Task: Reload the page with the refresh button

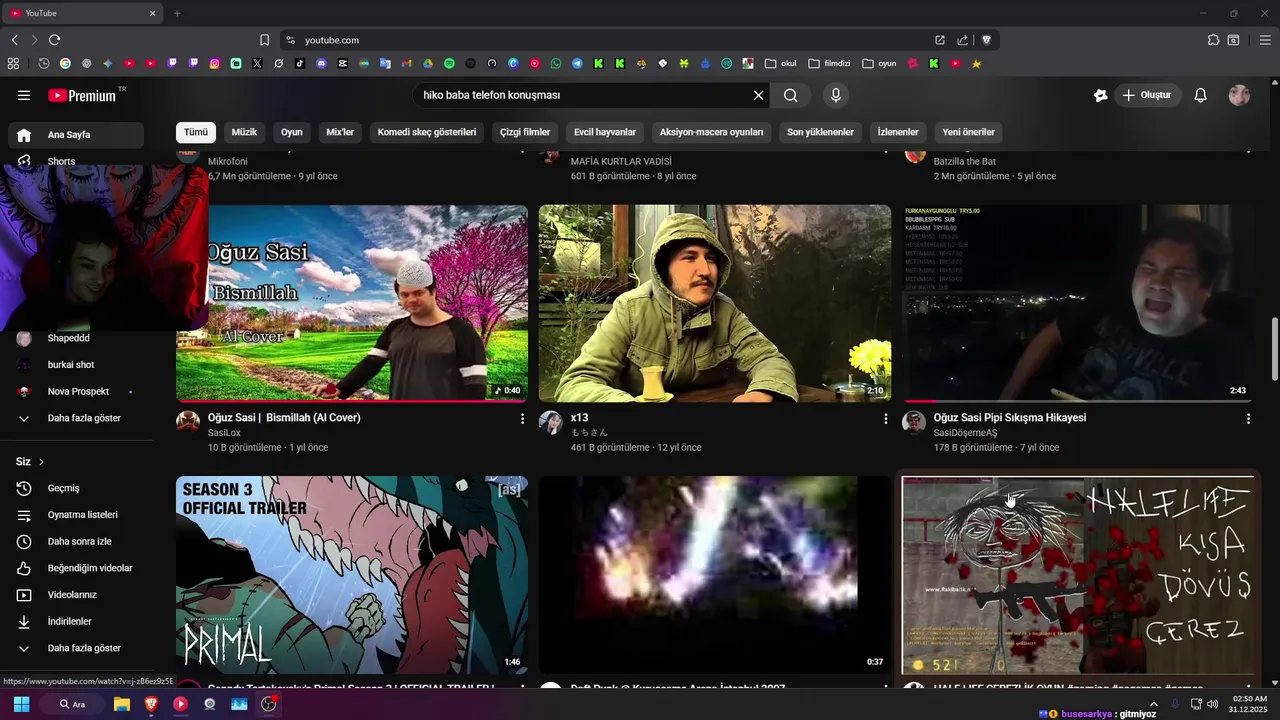Action: pos(54,40)
